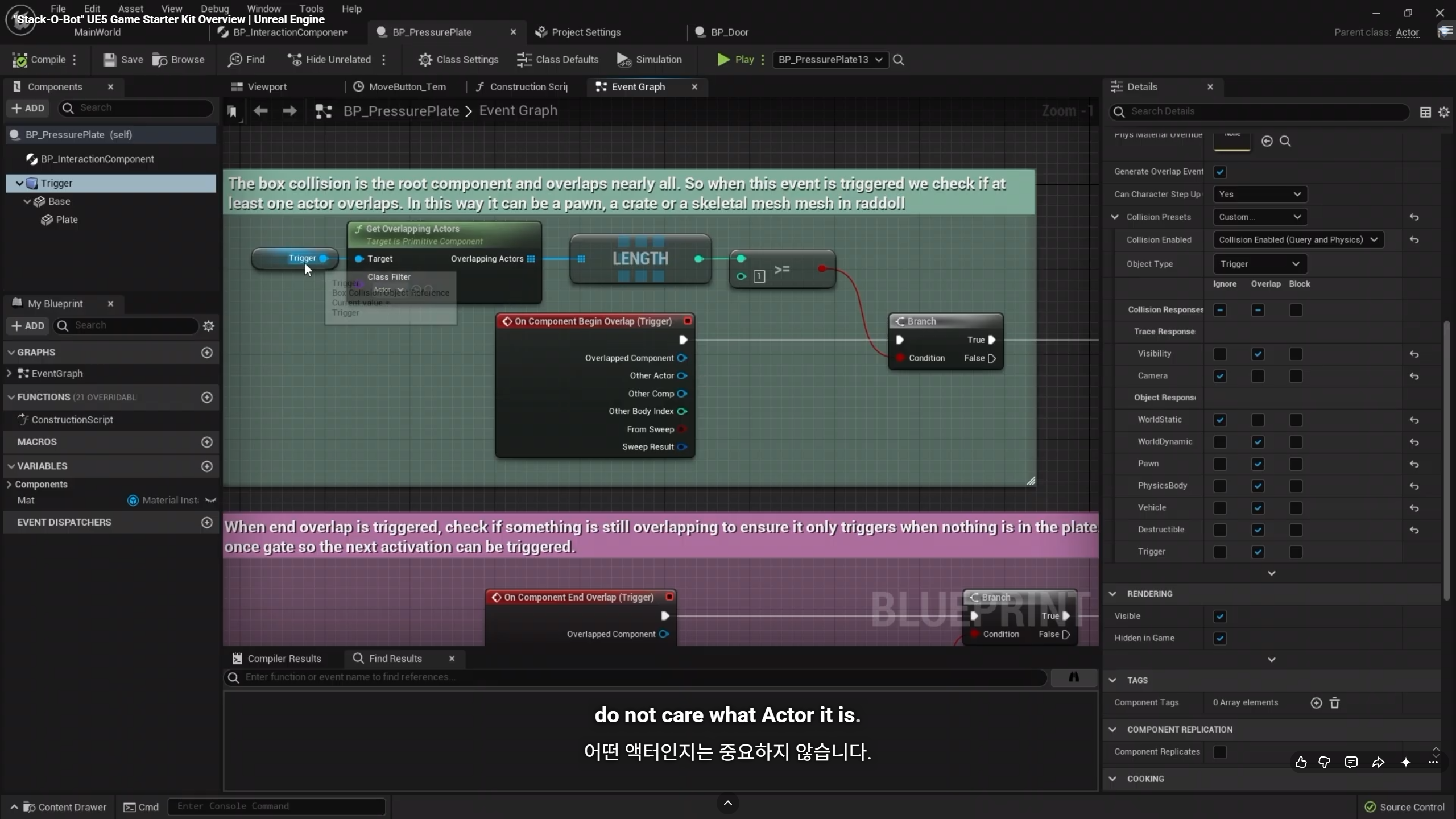
Task: Open the Debug menu
Action: pos(215,9)
